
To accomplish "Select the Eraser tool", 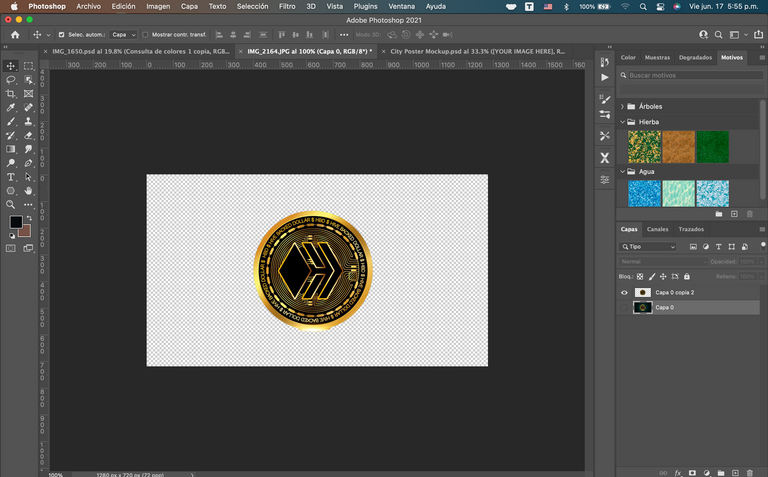I will (28, 135).
